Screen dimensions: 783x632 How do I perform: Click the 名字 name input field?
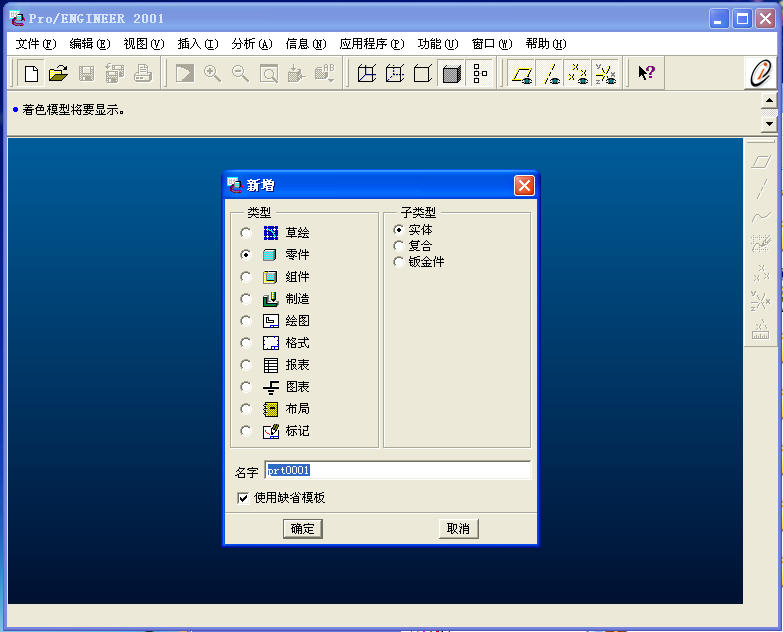(x=397, y=470)
